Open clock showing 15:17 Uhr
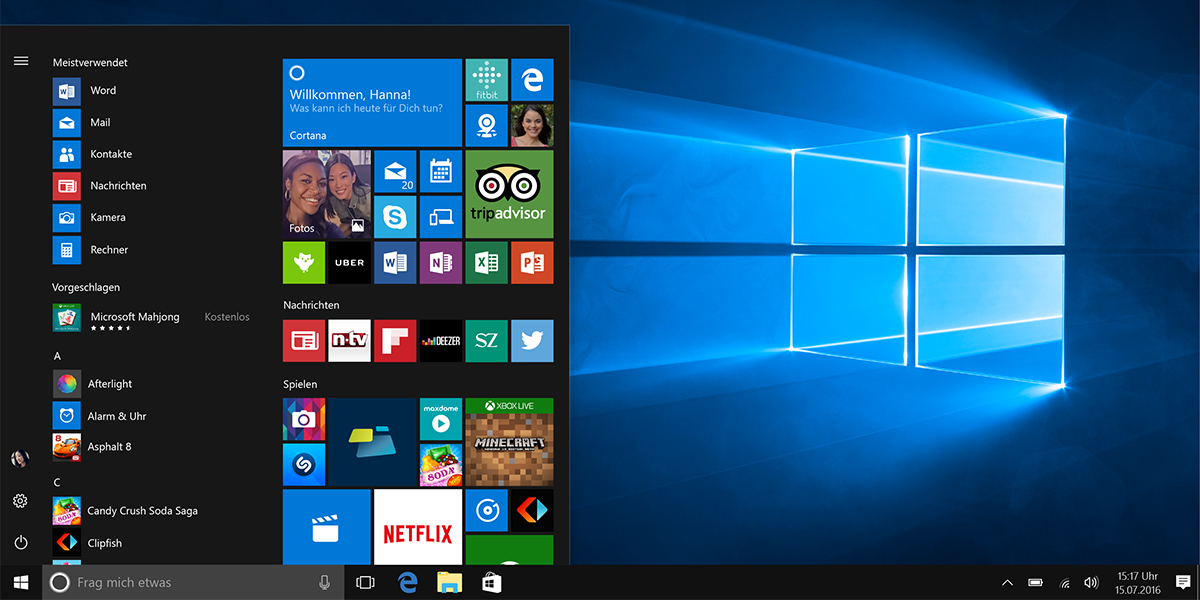 [1136, 582]
